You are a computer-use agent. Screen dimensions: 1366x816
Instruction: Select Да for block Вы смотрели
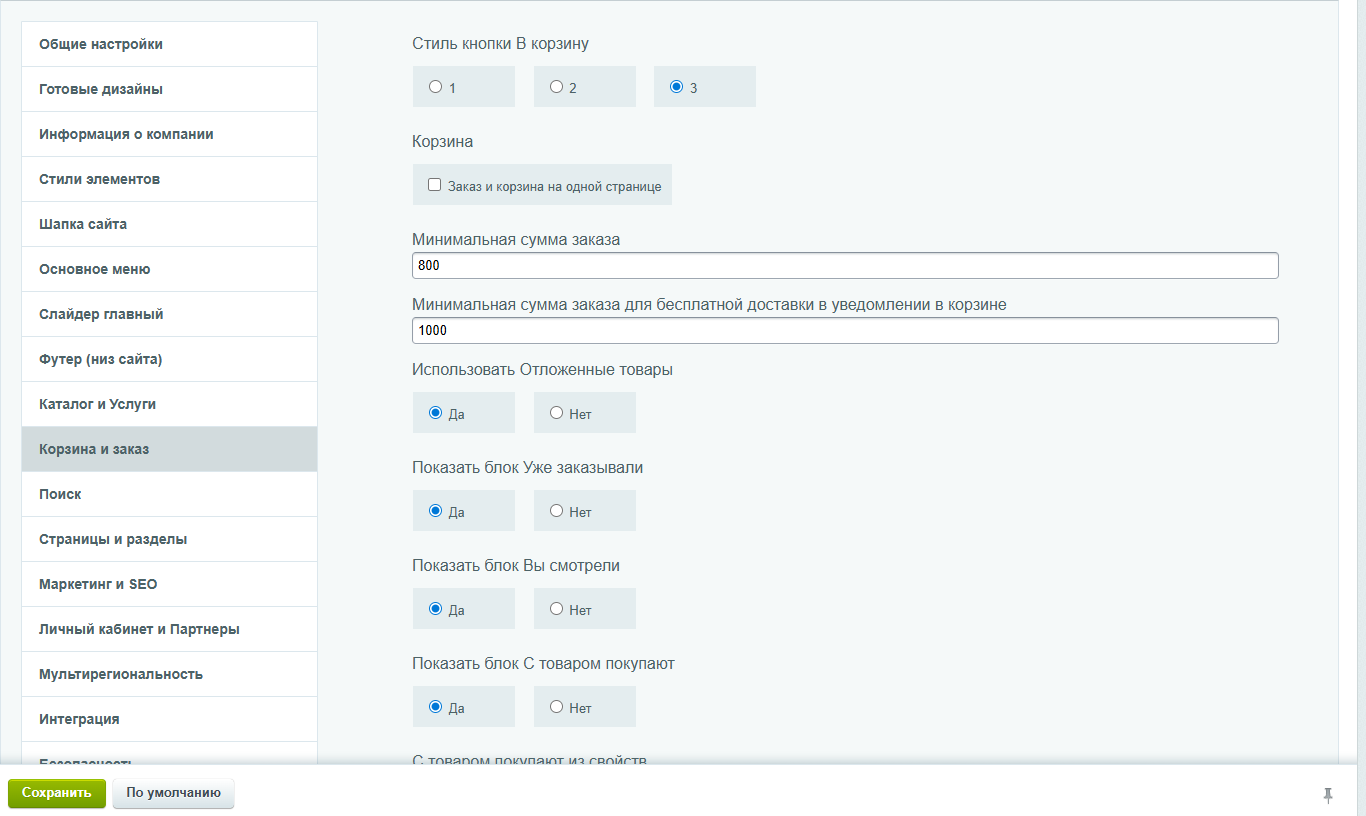click(435, 609)
